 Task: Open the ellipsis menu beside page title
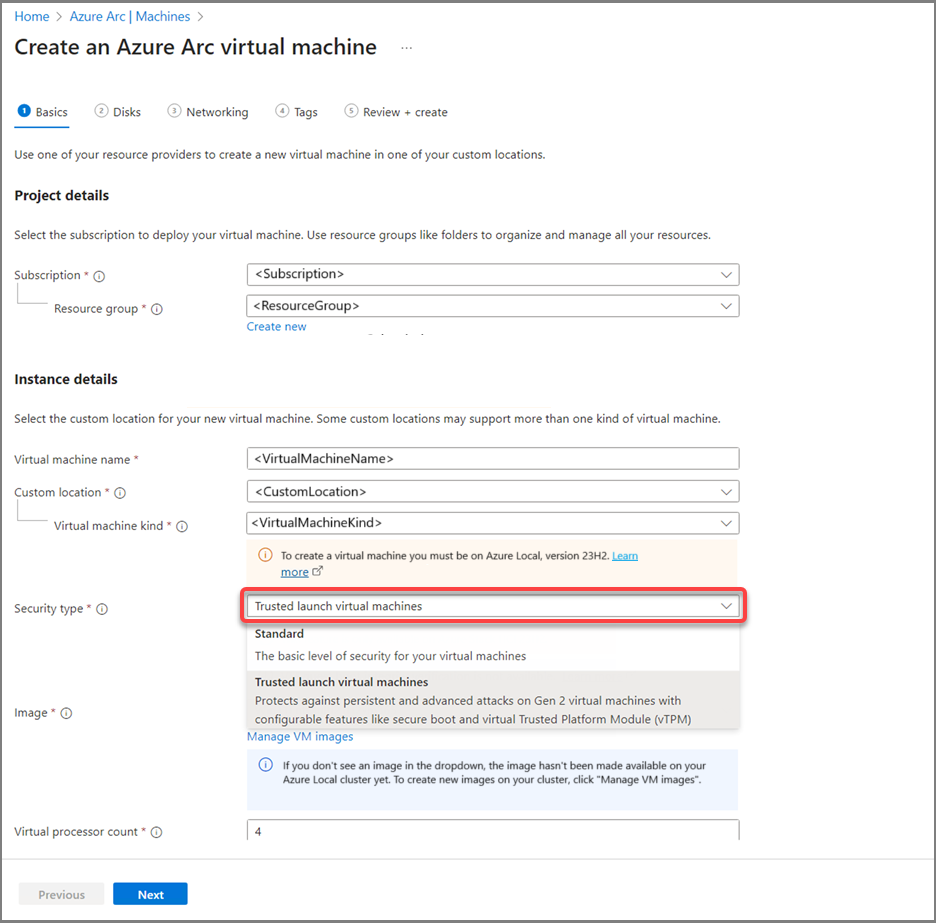coord(407,48)
